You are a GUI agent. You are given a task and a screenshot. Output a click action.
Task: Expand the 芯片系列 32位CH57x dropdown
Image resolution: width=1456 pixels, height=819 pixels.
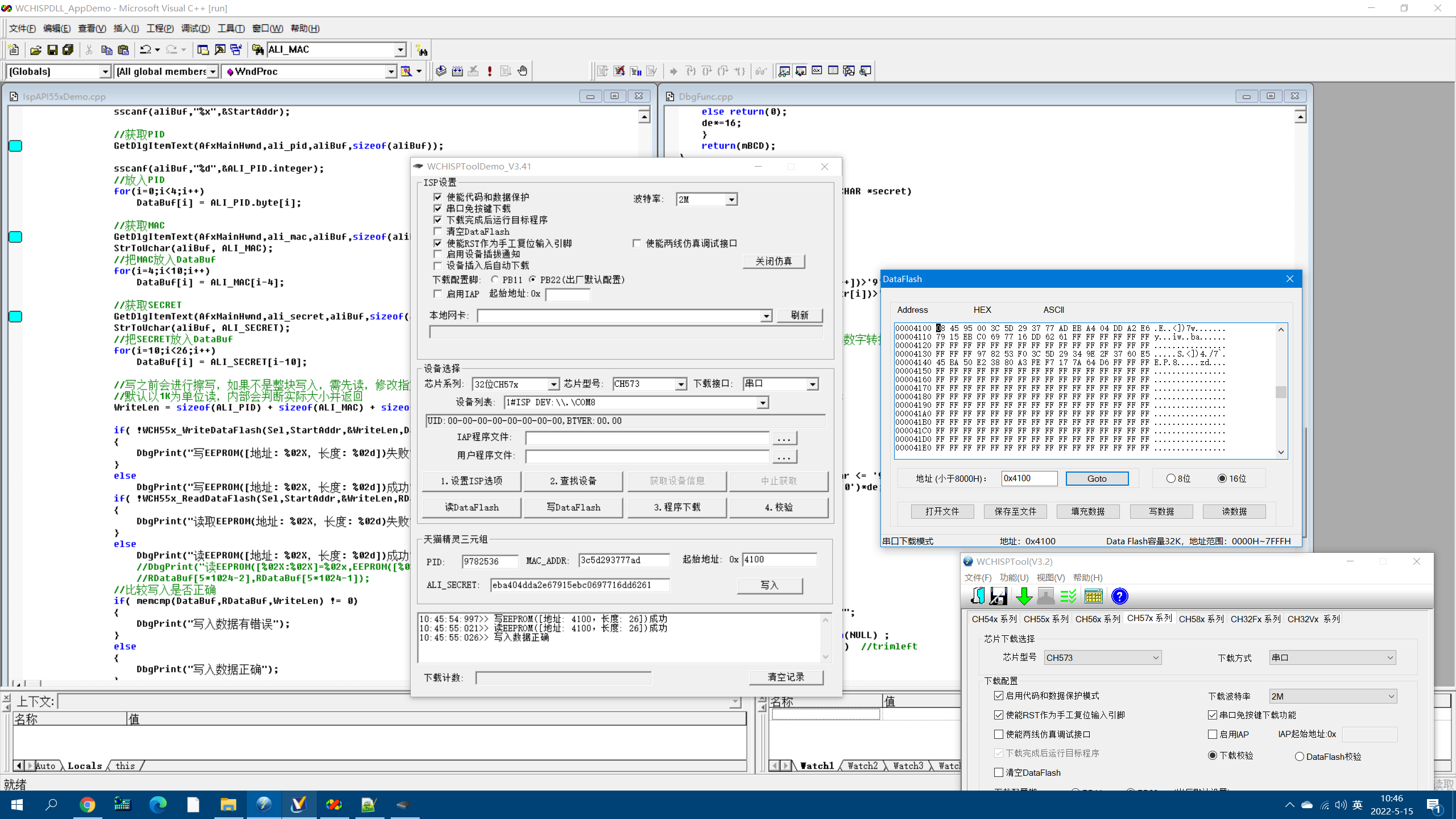(x=553, y=384)
